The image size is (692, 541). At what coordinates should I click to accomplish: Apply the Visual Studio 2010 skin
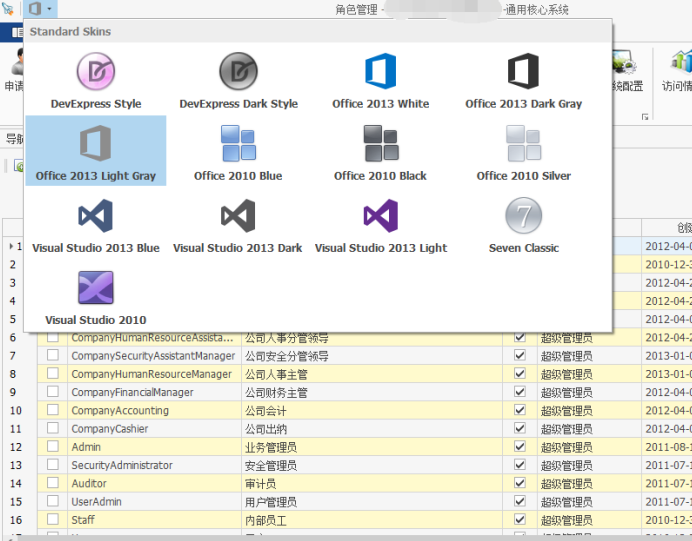click(x=96, y=295)
